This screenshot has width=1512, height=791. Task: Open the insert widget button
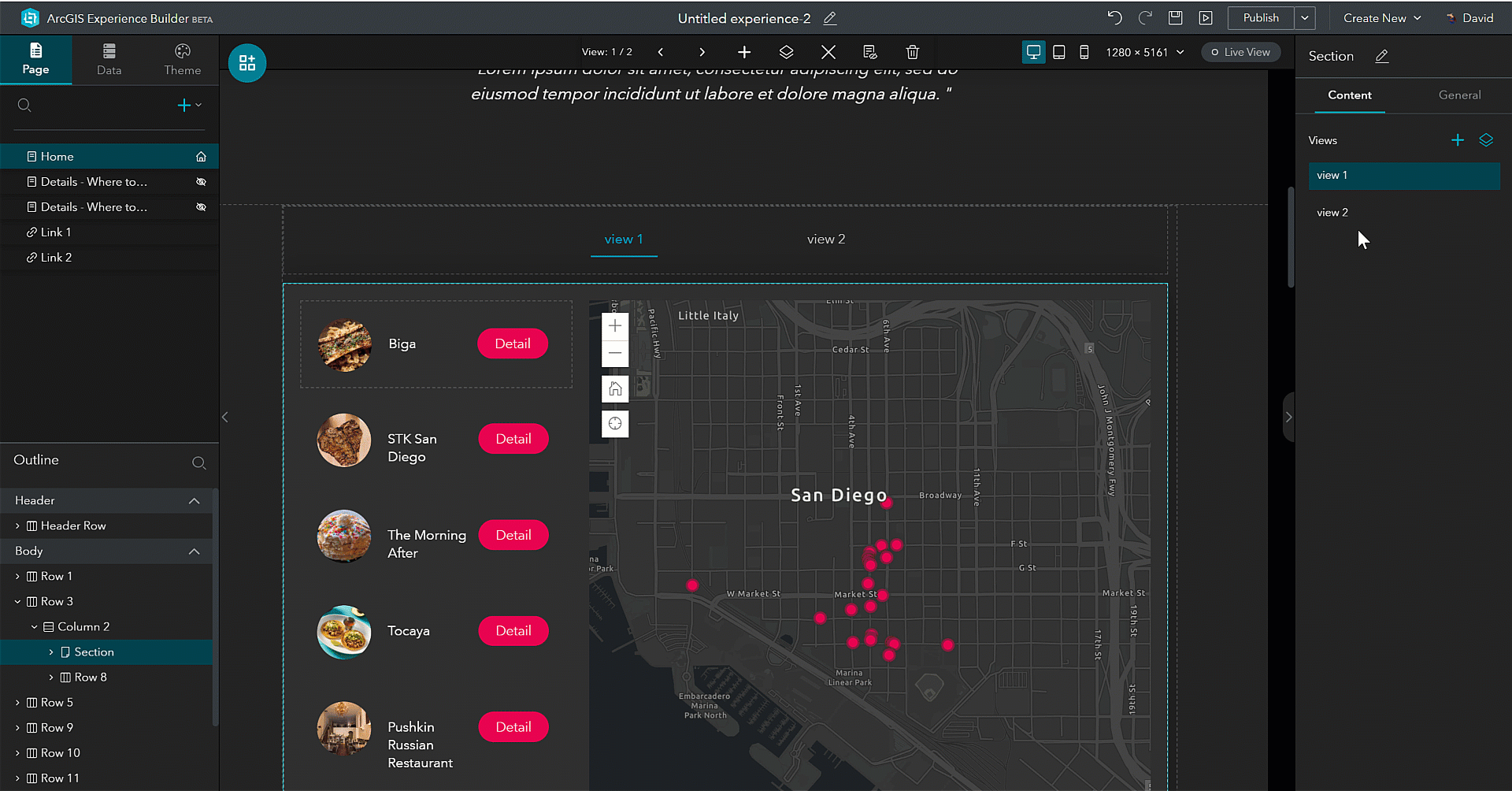[247, 63]
